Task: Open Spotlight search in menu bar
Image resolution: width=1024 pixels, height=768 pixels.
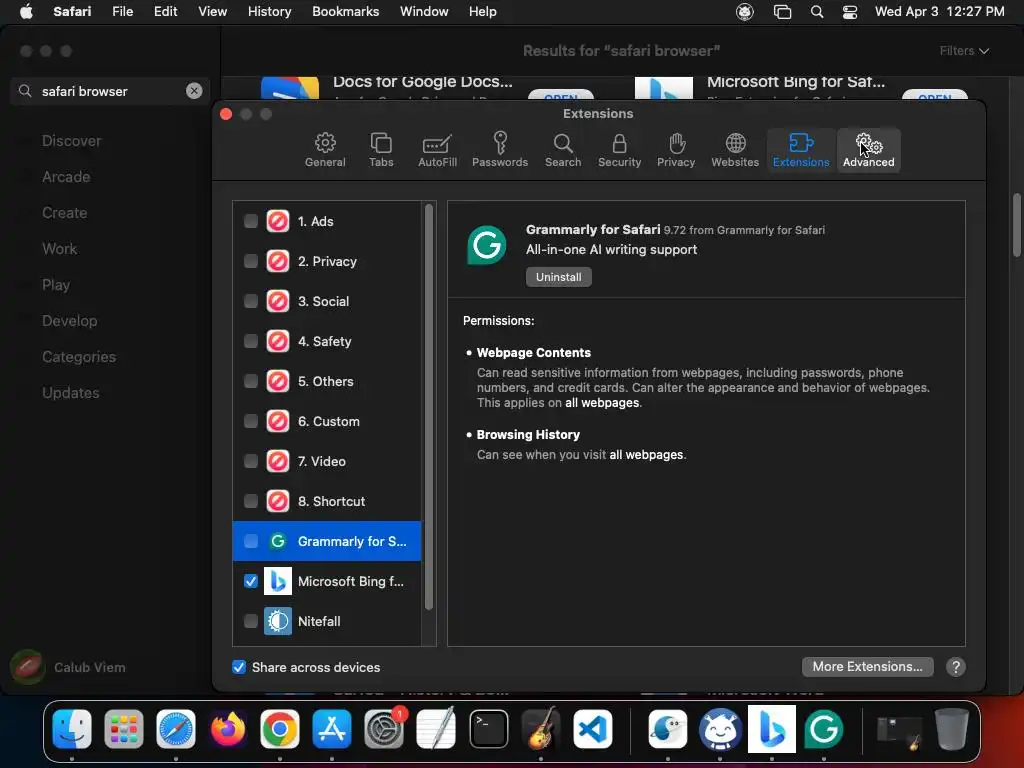Action: click(816, 12)
